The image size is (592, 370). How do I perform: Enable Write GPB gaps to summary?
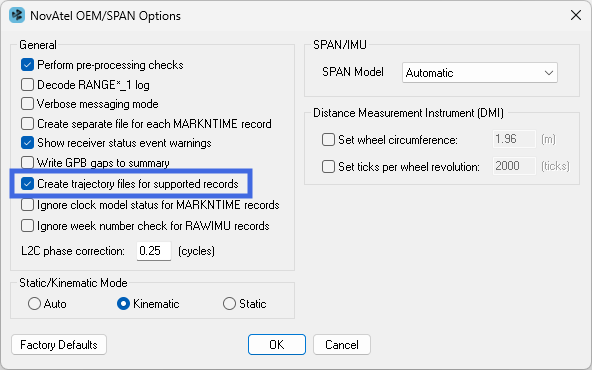28,163
